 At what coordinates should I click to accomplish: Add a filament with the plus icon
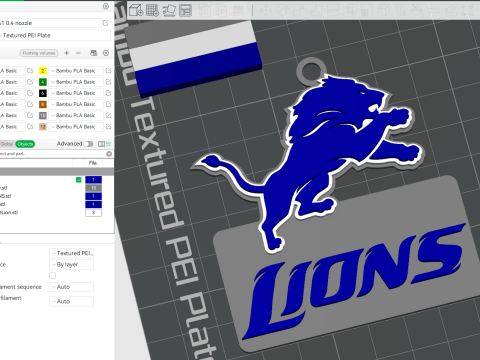[67, 53]
